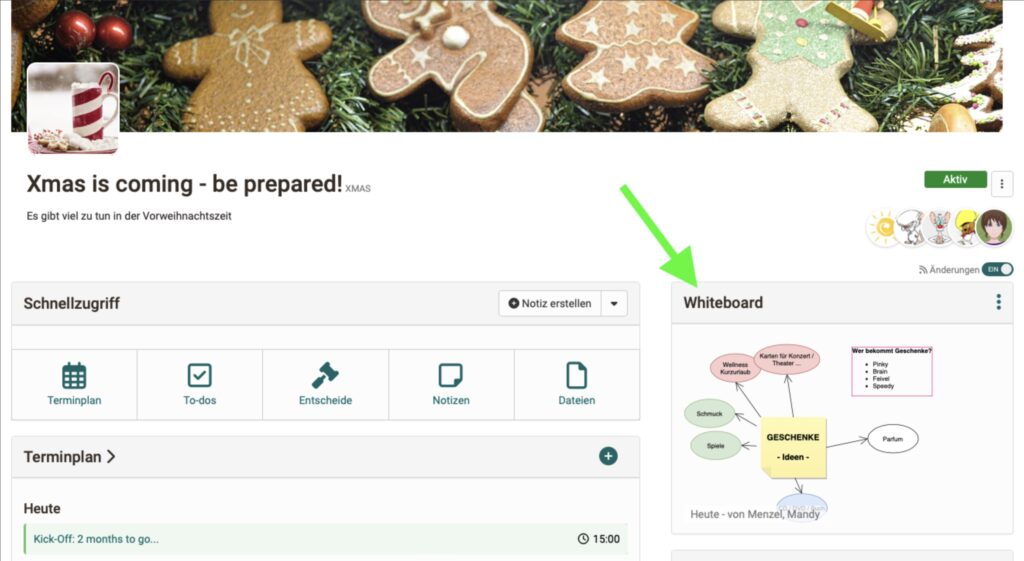The image size is (1024, 561).
Task: Expand the Notiz erstellen dropdown arrow
Action: coord(614,304)
